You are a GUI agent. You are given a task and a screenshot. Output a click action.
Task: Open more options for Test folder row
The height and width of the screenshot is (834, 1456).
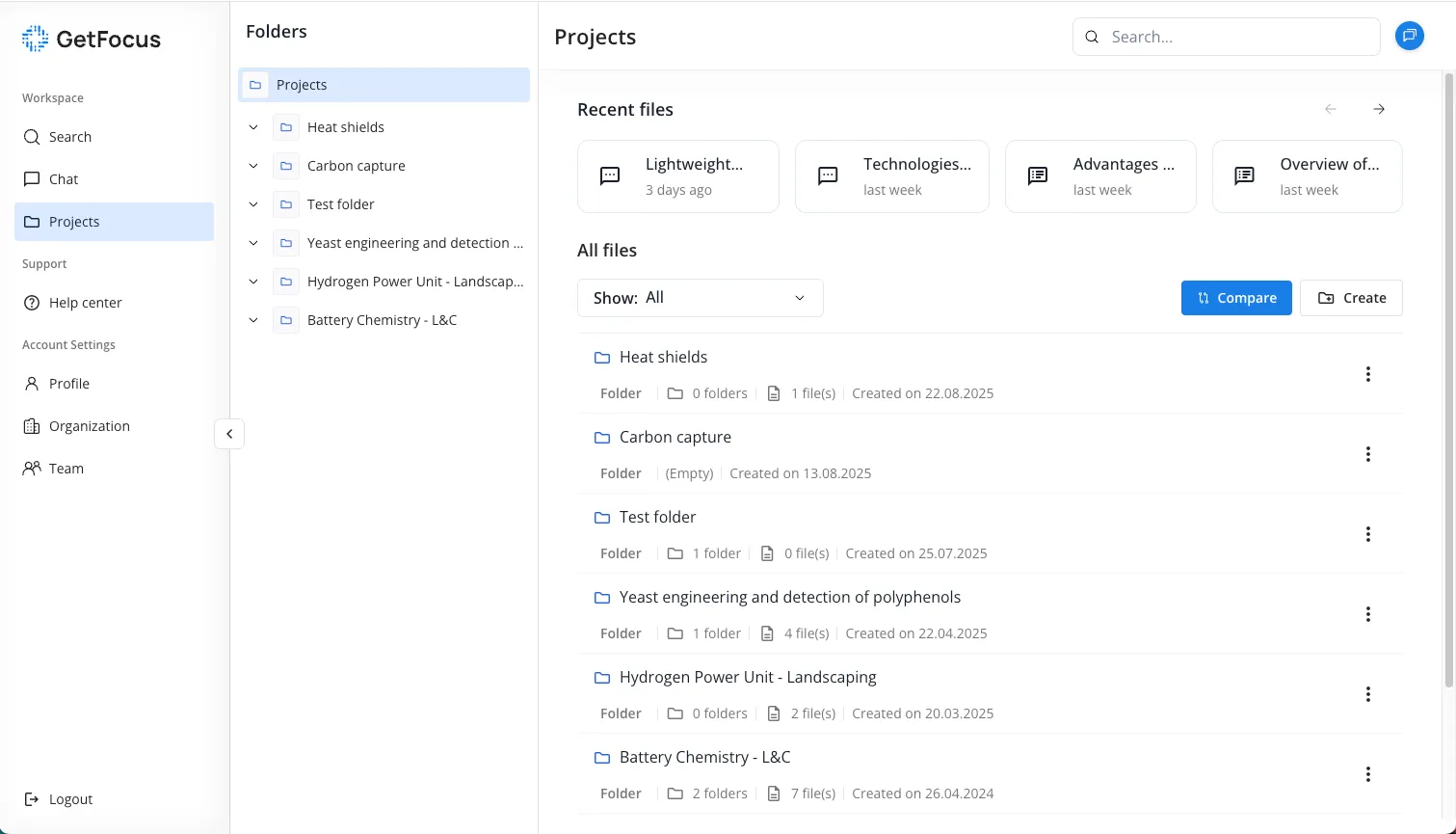[x=1368, y=534]
